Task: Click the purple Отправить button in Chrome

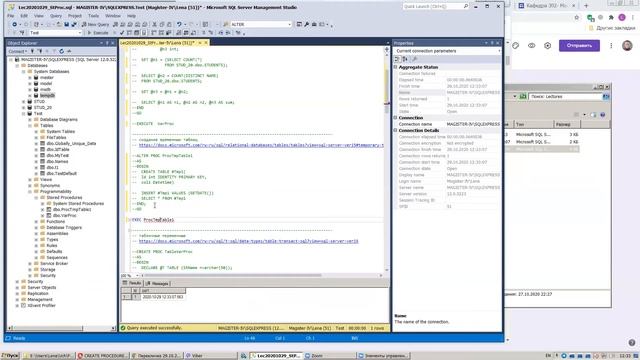Action: point(579,46)
